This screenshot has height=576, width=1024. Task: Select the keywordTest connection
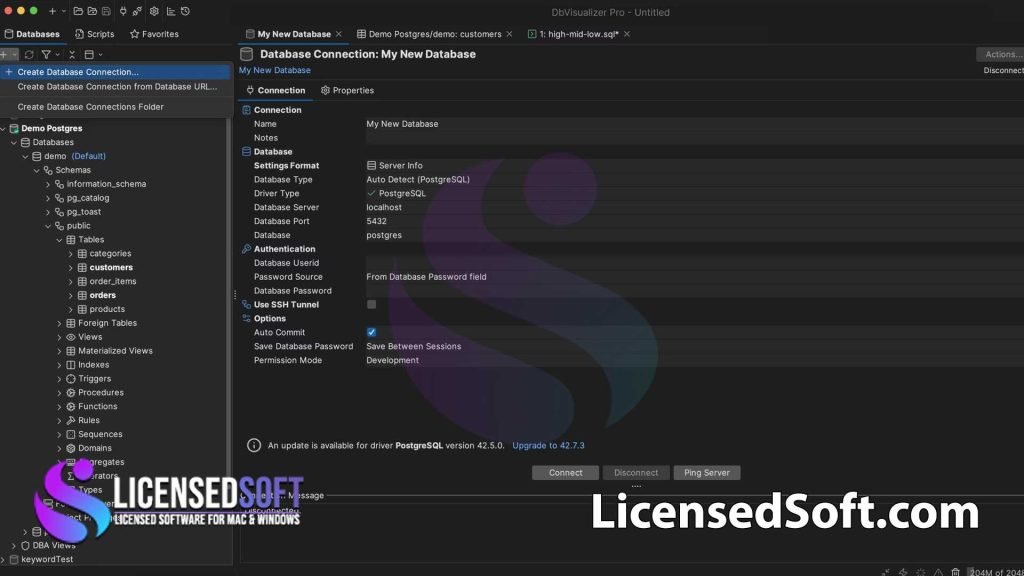tap(47, 559)
